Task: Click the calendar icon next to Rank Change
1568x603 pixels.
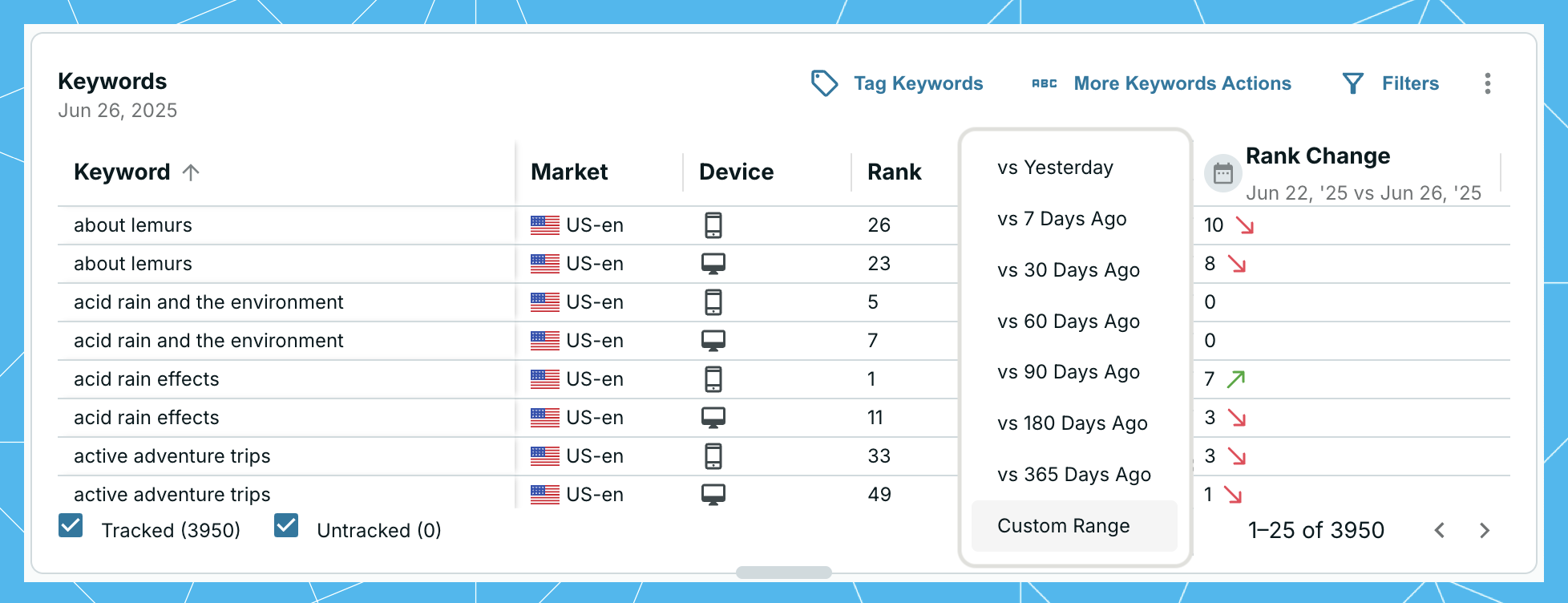Action: point(1222,173)
